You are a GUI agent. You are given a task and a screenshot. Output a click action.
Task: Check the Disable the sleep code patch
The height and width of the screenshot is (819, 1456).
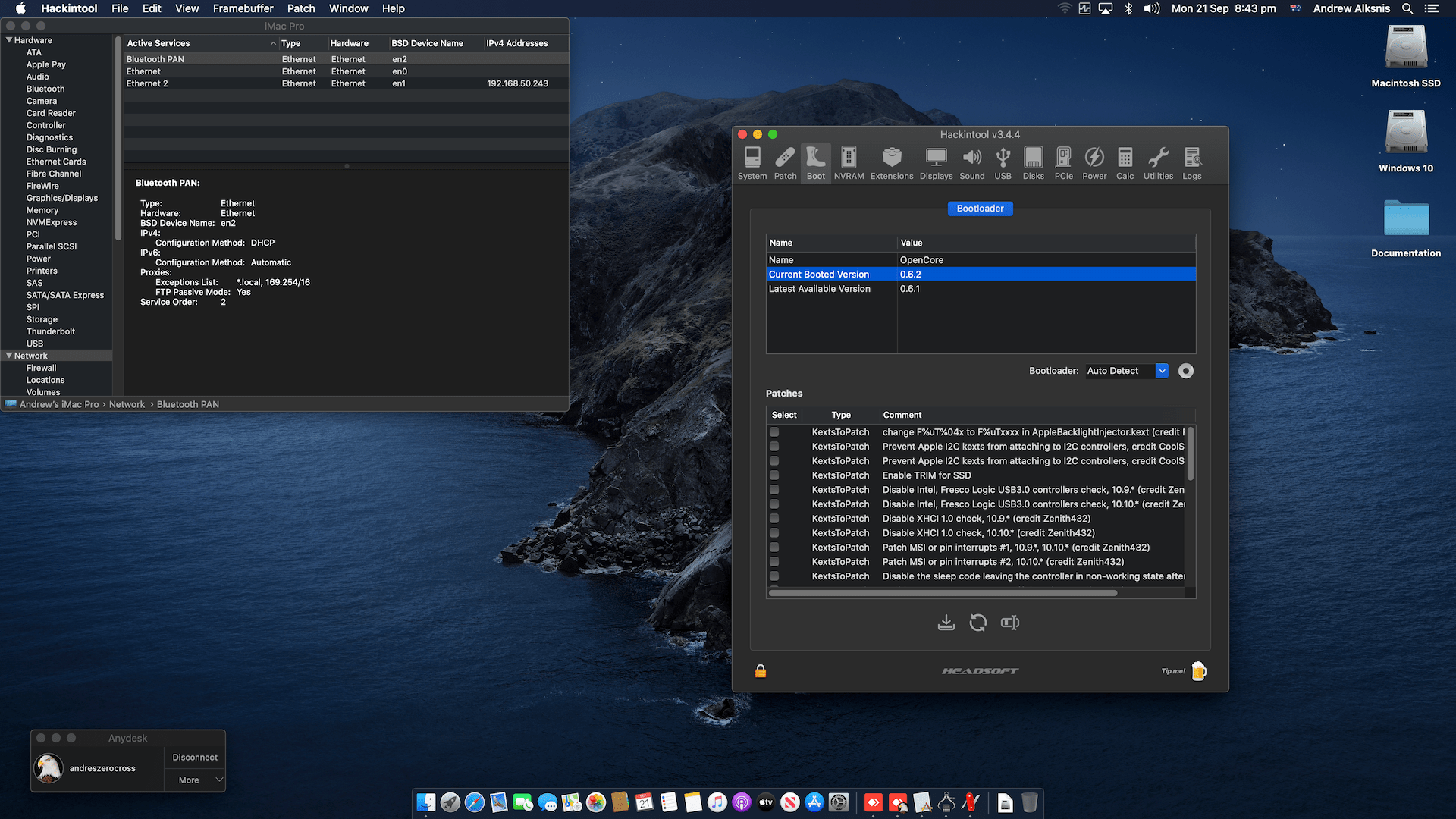click(774, 576)
